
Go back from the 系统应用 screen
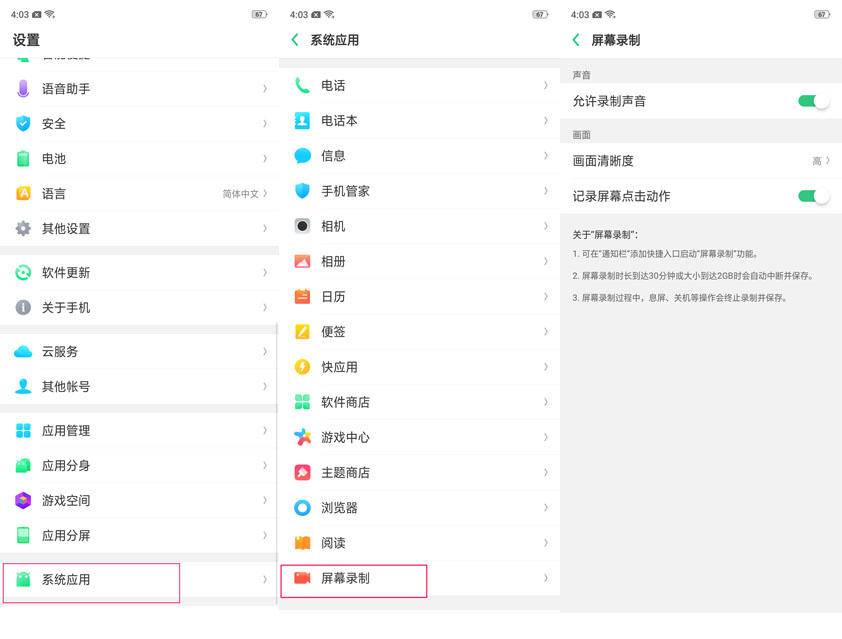(295, 40)
